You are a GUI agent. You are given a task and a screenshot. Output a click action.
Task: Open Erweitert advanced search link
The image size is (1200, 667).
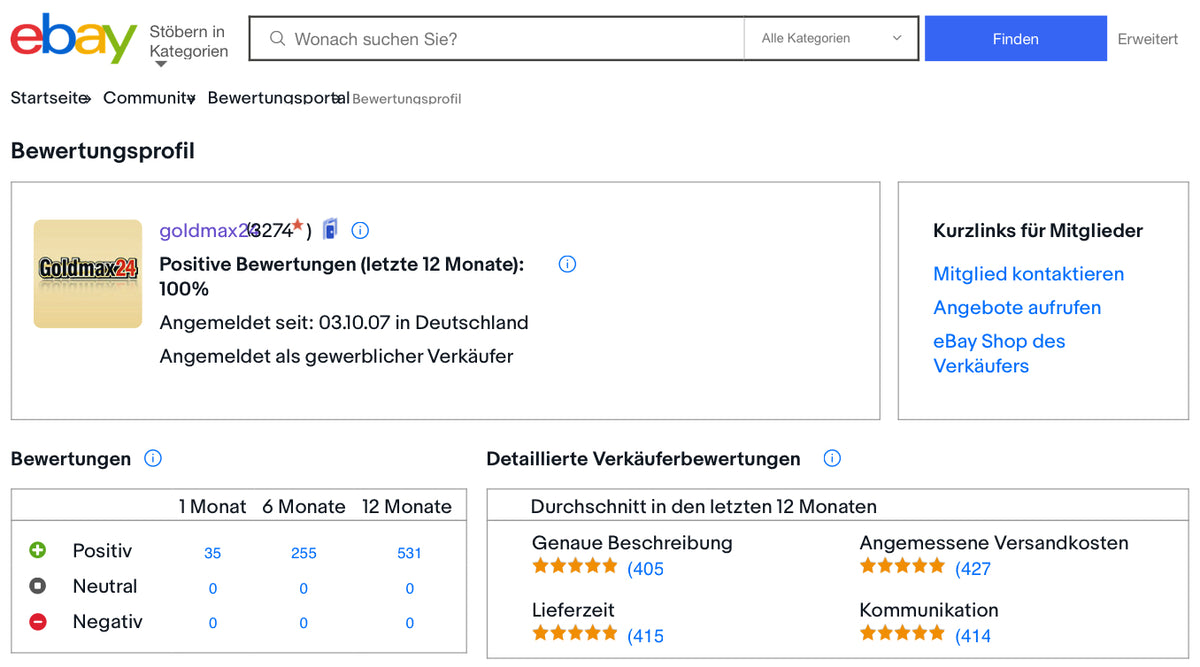click(1148, 39)
